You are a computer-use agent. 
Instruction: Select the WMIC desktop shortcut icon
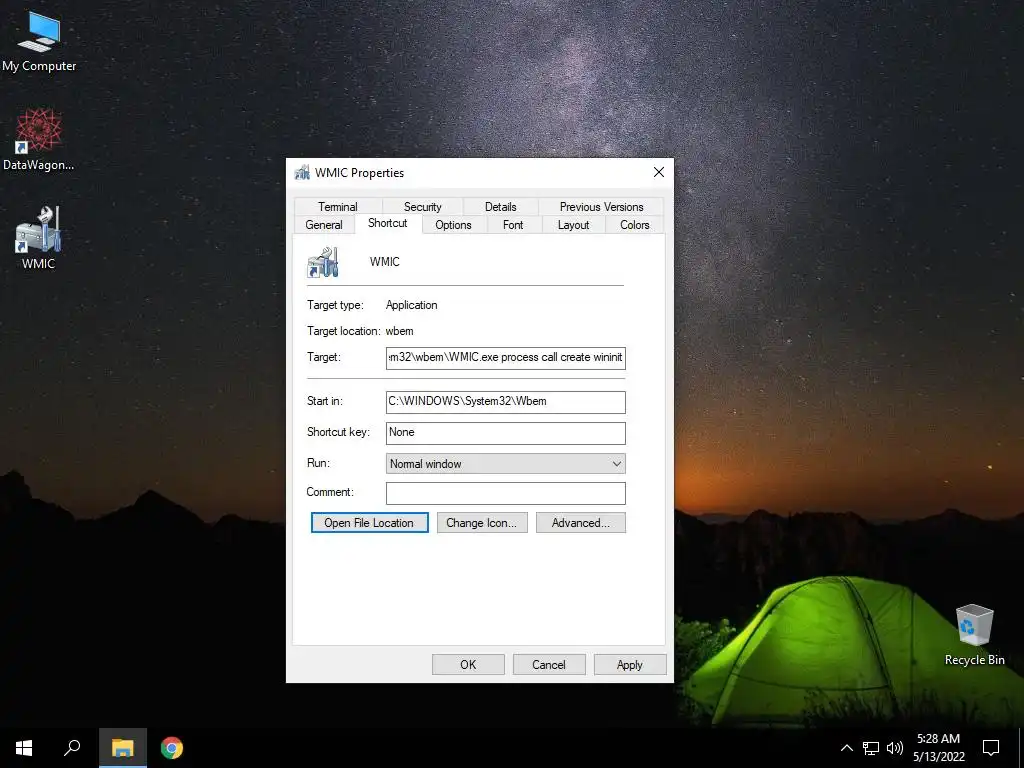tap(39, 238)
